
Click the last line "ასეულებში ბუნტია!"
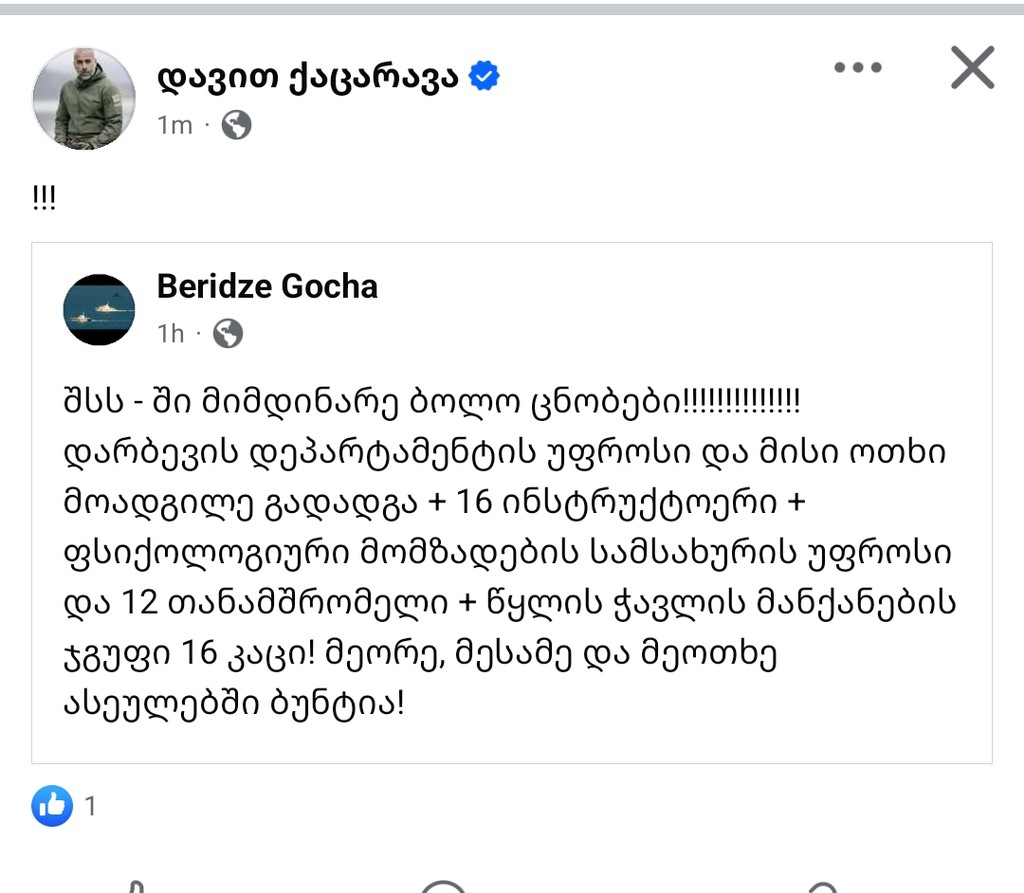(x=234, y=704)
